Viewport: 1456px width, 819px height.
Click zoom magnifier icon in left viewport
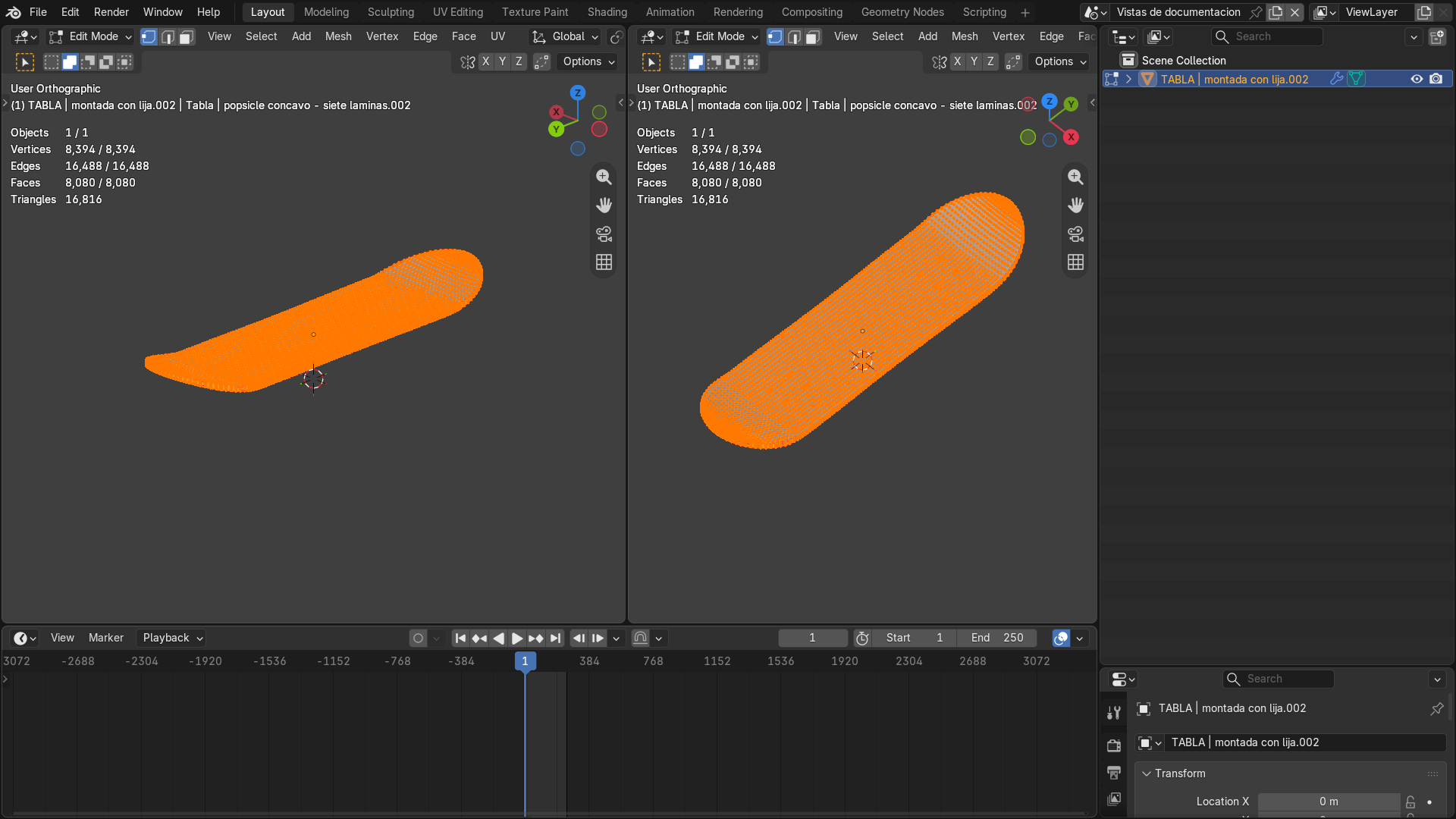pos(604,177)
